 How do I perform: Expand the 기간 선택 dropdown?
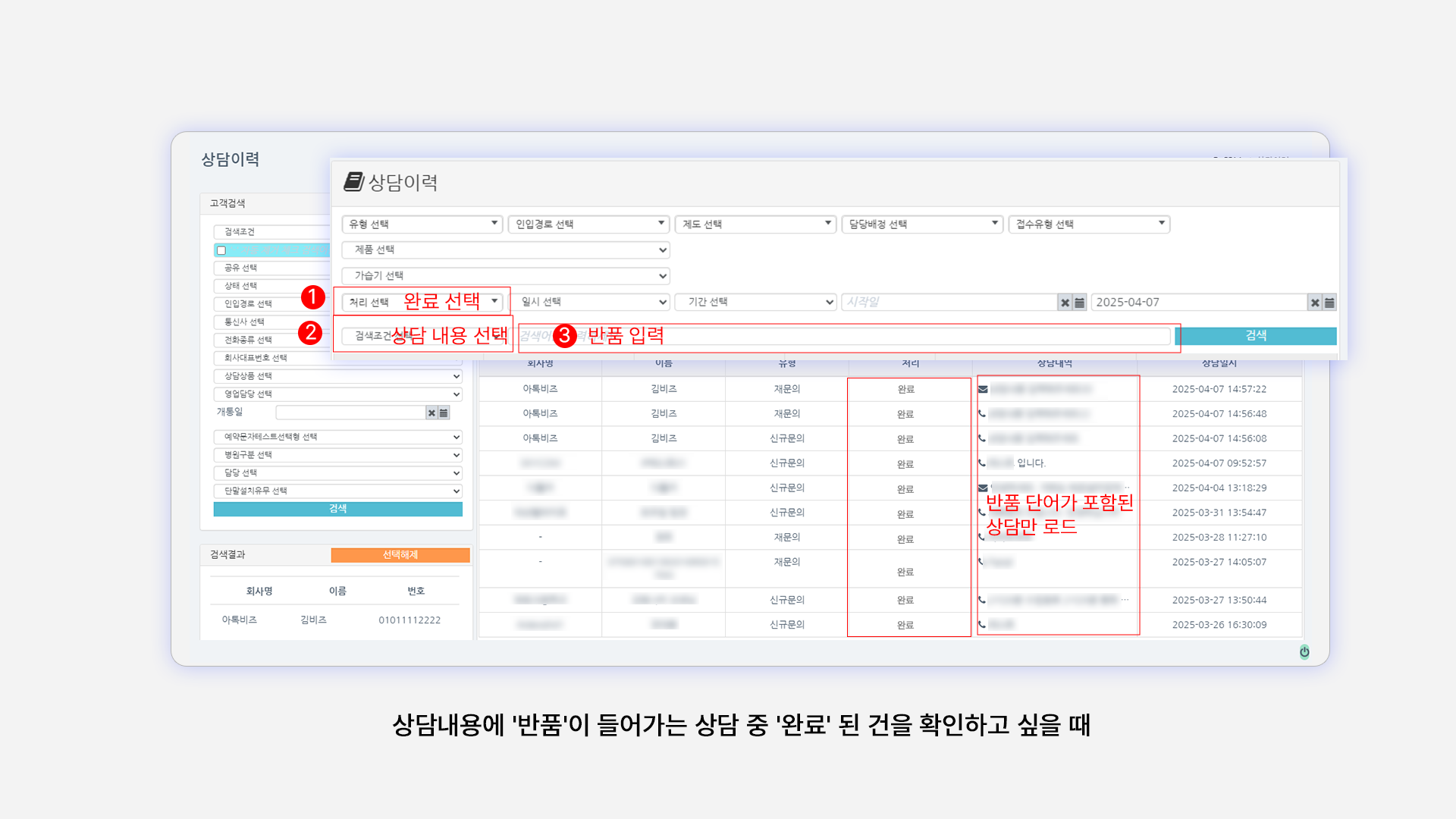tap(755, 302)
